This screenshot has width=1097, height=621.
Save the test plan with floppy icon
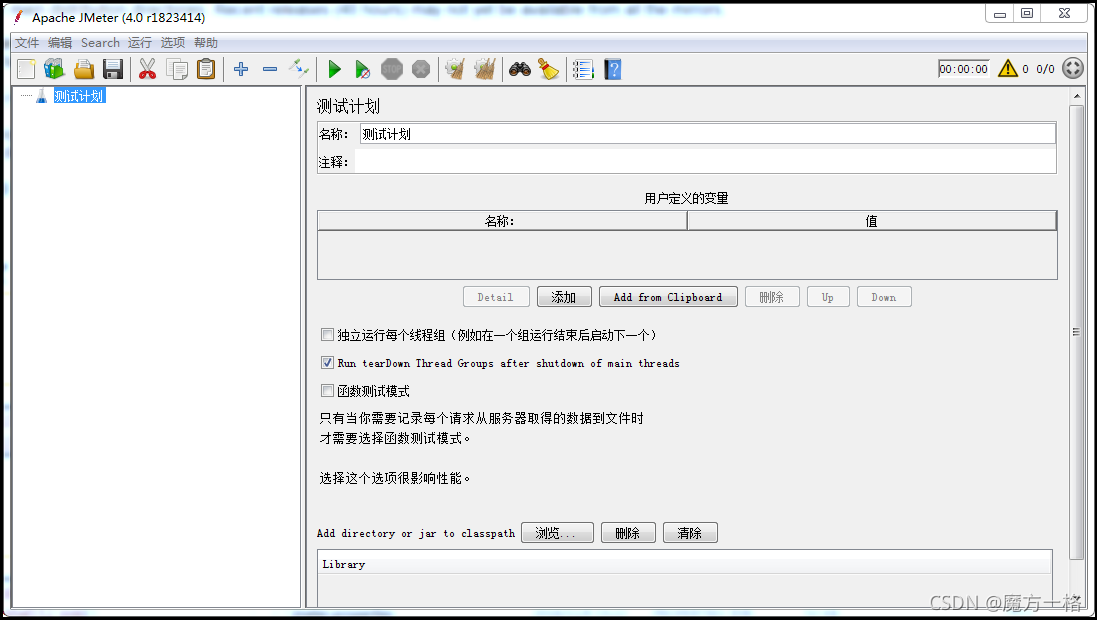point(113,69)
